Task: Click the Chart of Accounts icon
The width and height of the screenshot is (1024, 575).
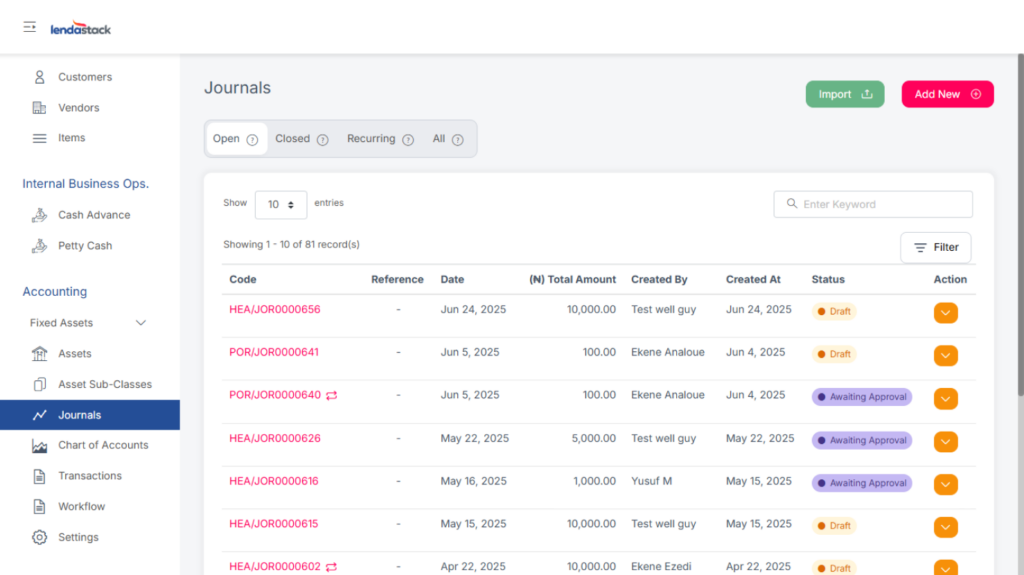Action: click(x=40, y=446)
